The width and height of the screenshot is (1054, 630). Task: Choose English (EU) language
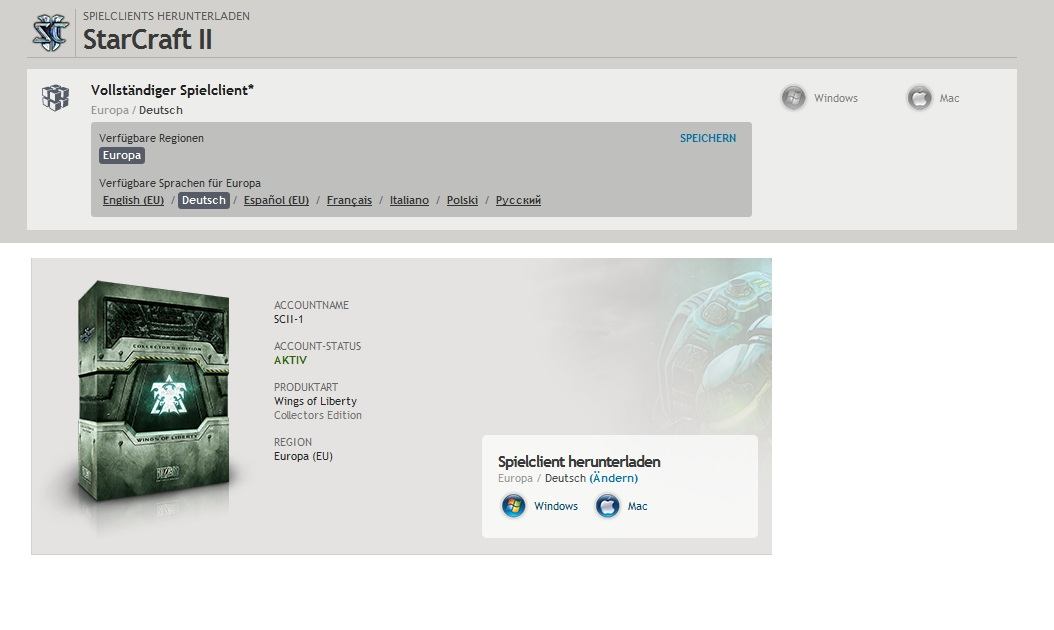click(x=133, y=200)
